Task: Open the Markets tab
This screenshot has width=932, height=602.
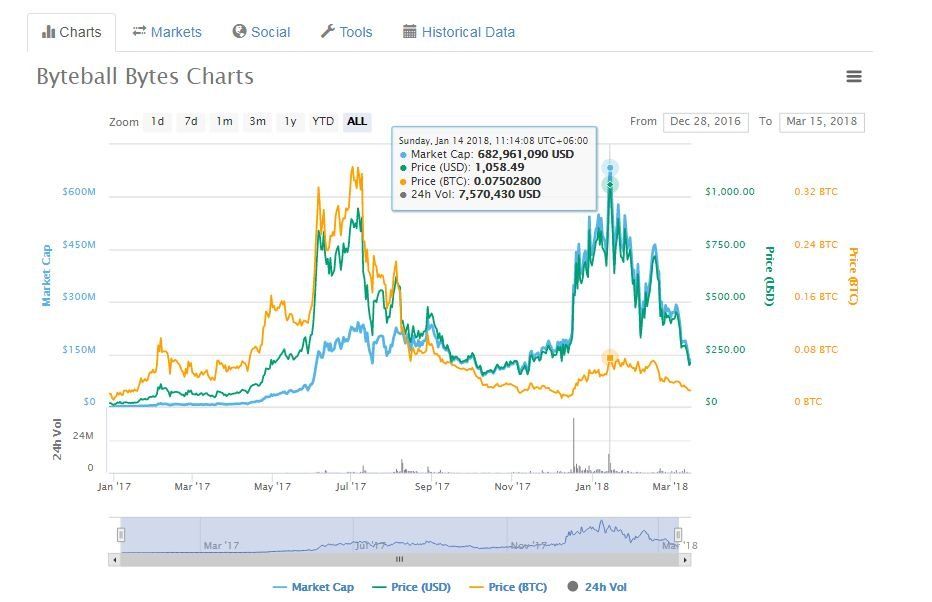Action: point(167,32)
